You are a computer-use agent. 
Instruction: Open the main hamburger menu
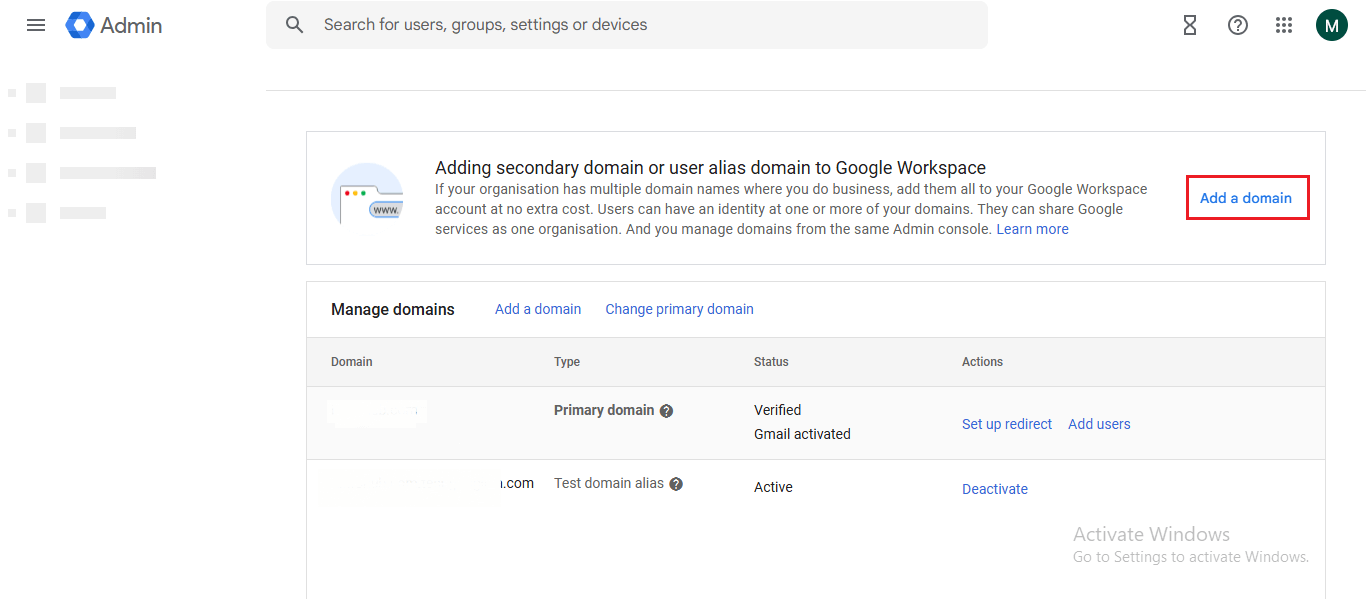[x=36, y=25]
